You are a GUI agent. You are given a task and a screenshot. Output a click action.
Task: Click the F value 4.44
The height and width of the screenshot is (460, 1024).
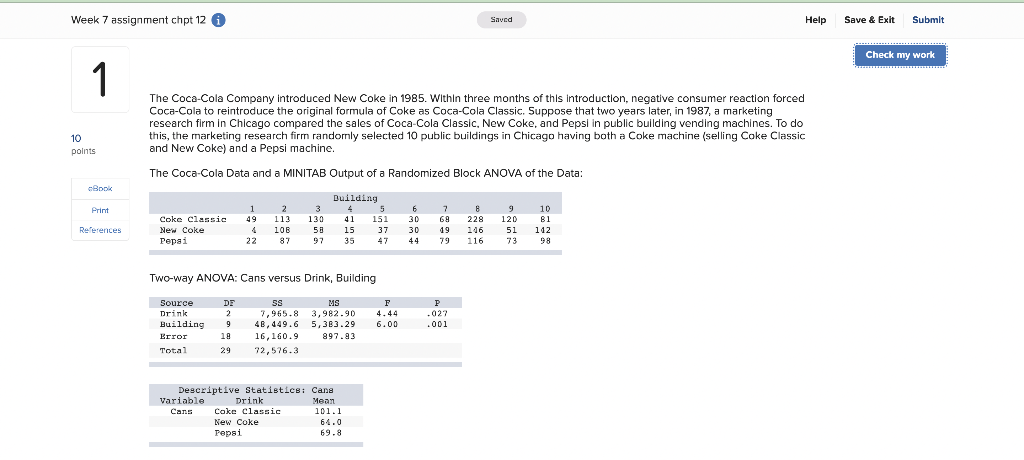[388, 314]
